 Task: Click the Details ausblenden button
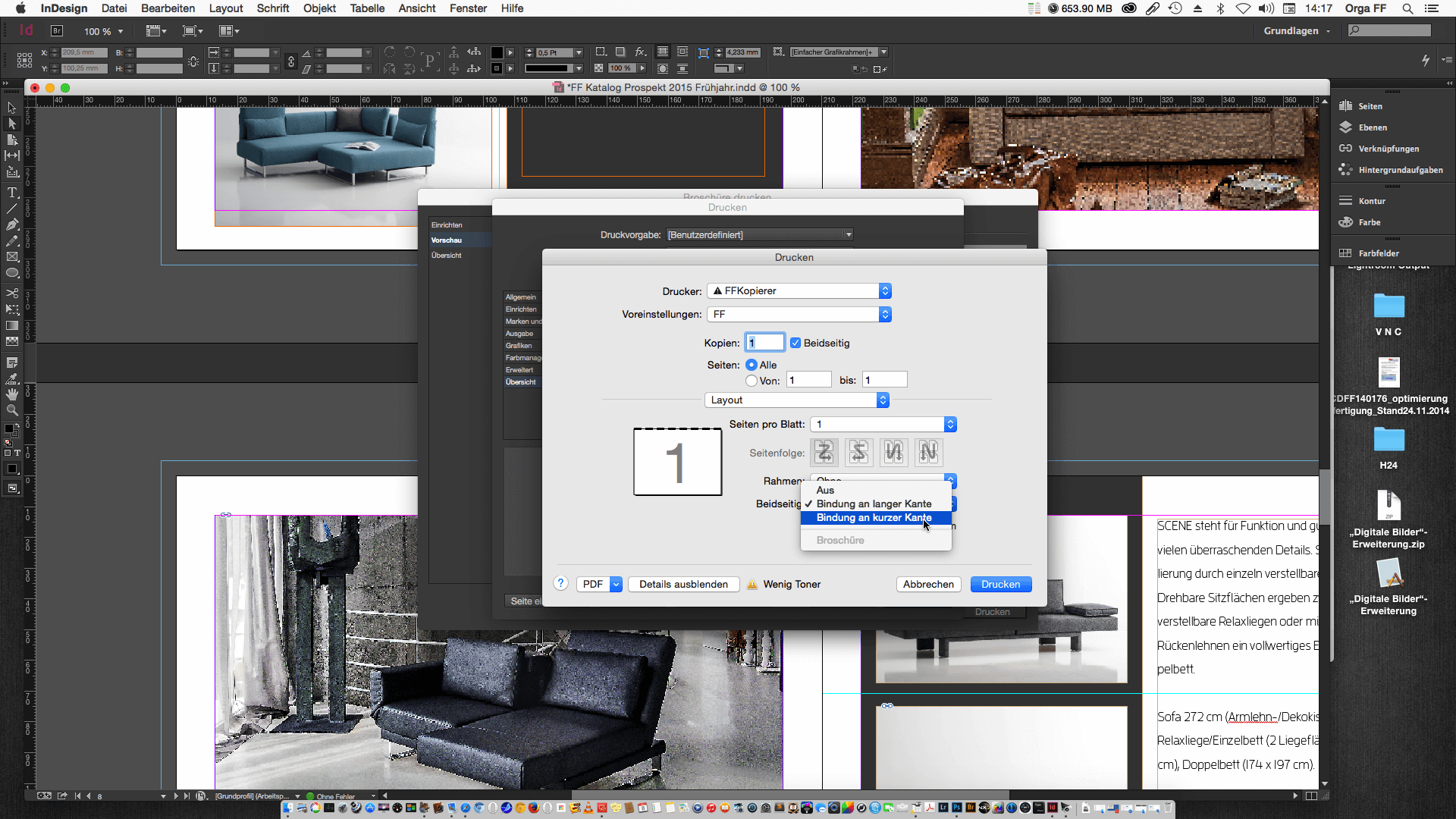point(683,584)
